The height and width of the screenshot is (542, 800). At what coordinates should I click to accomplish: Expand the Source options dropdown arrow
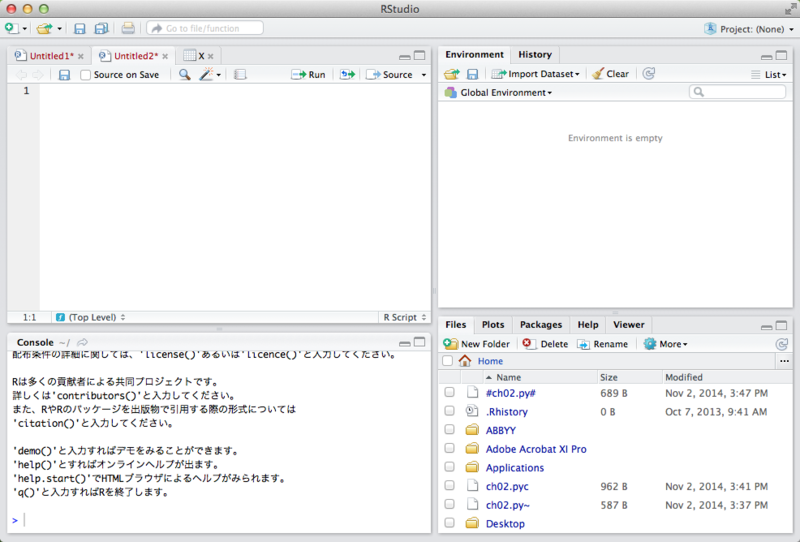coord(423,75)
